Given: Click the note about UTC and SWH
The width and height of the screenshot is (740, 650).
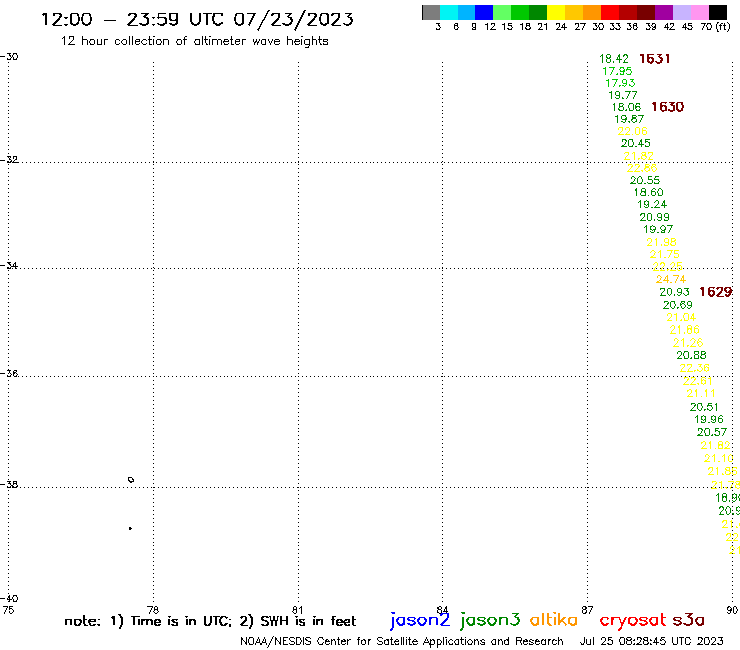Looking at the screenshot, I should (210, 621).
